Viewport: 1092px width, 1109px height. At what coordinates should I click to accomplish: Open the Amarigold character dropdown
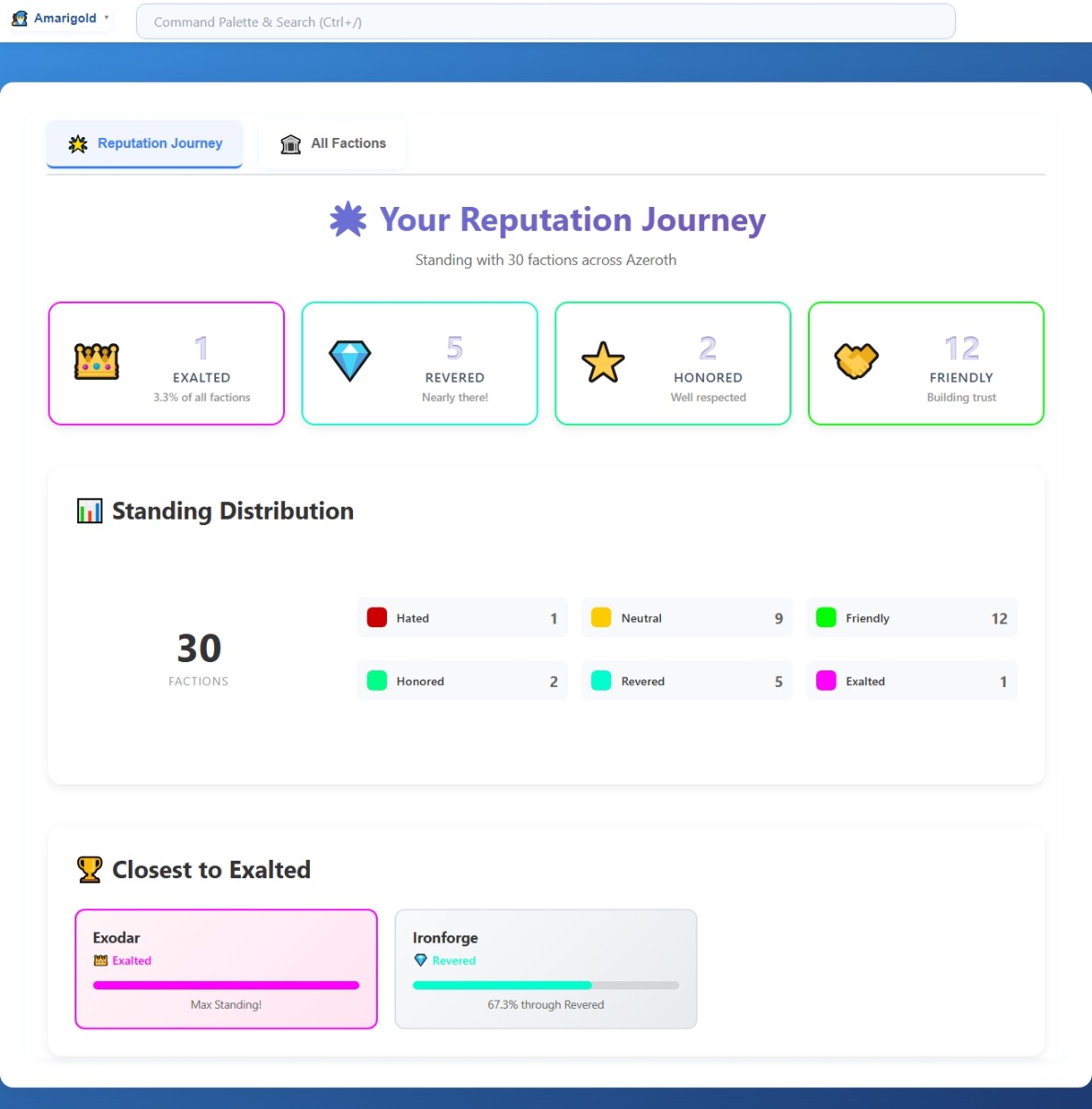tap(60, 17)
